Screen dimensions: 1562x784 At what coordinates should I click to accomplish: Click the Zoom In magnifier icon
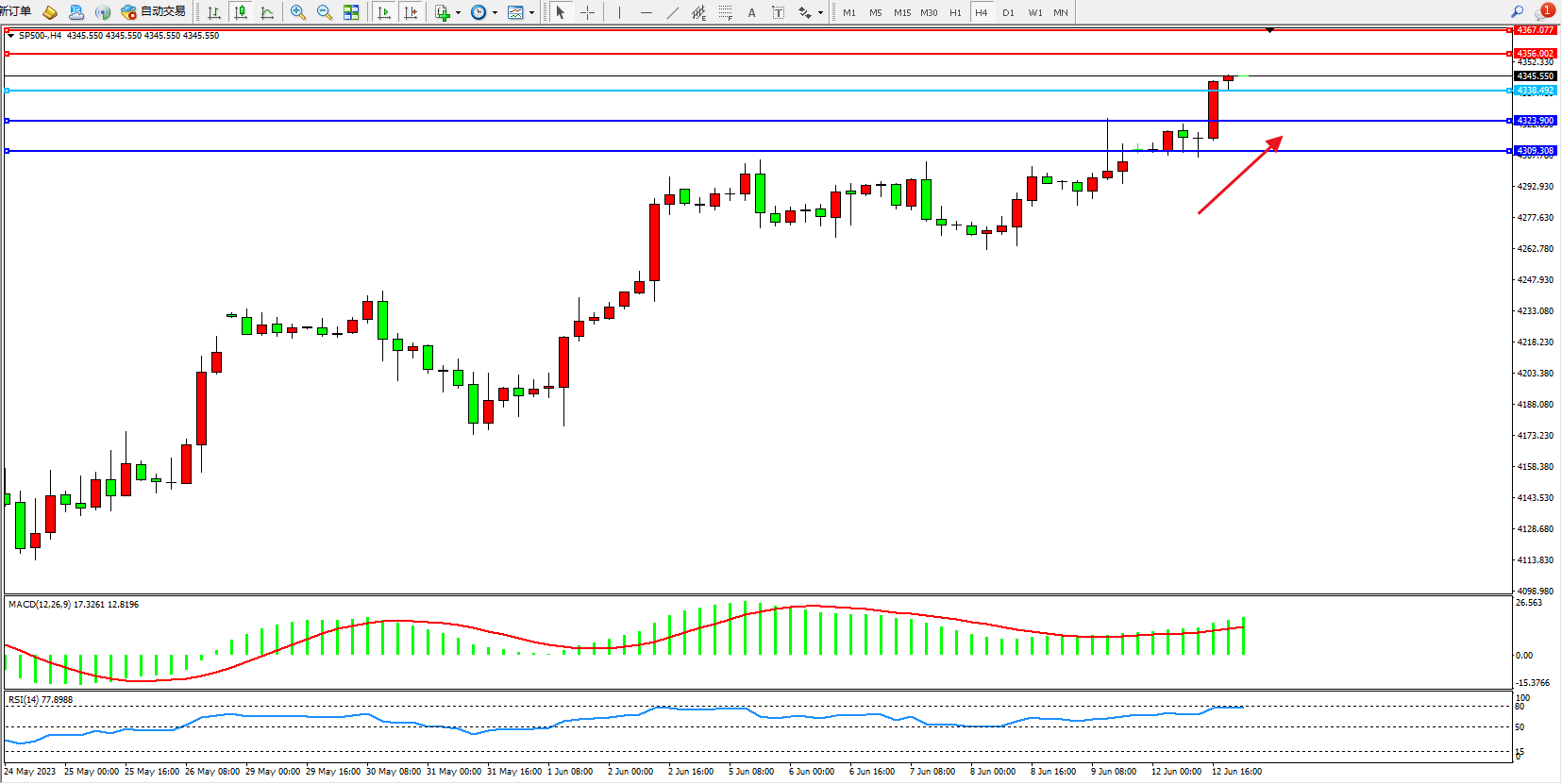click(298, 12)
